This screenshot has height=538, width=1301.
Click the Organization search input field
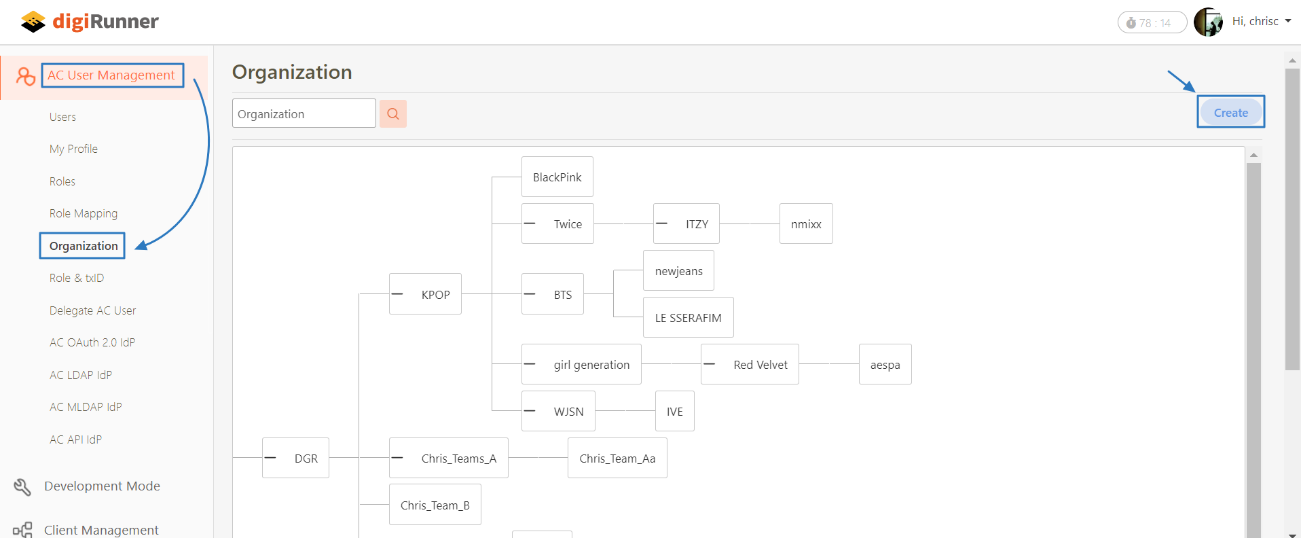pyautogui.click(x=303, y=114)
